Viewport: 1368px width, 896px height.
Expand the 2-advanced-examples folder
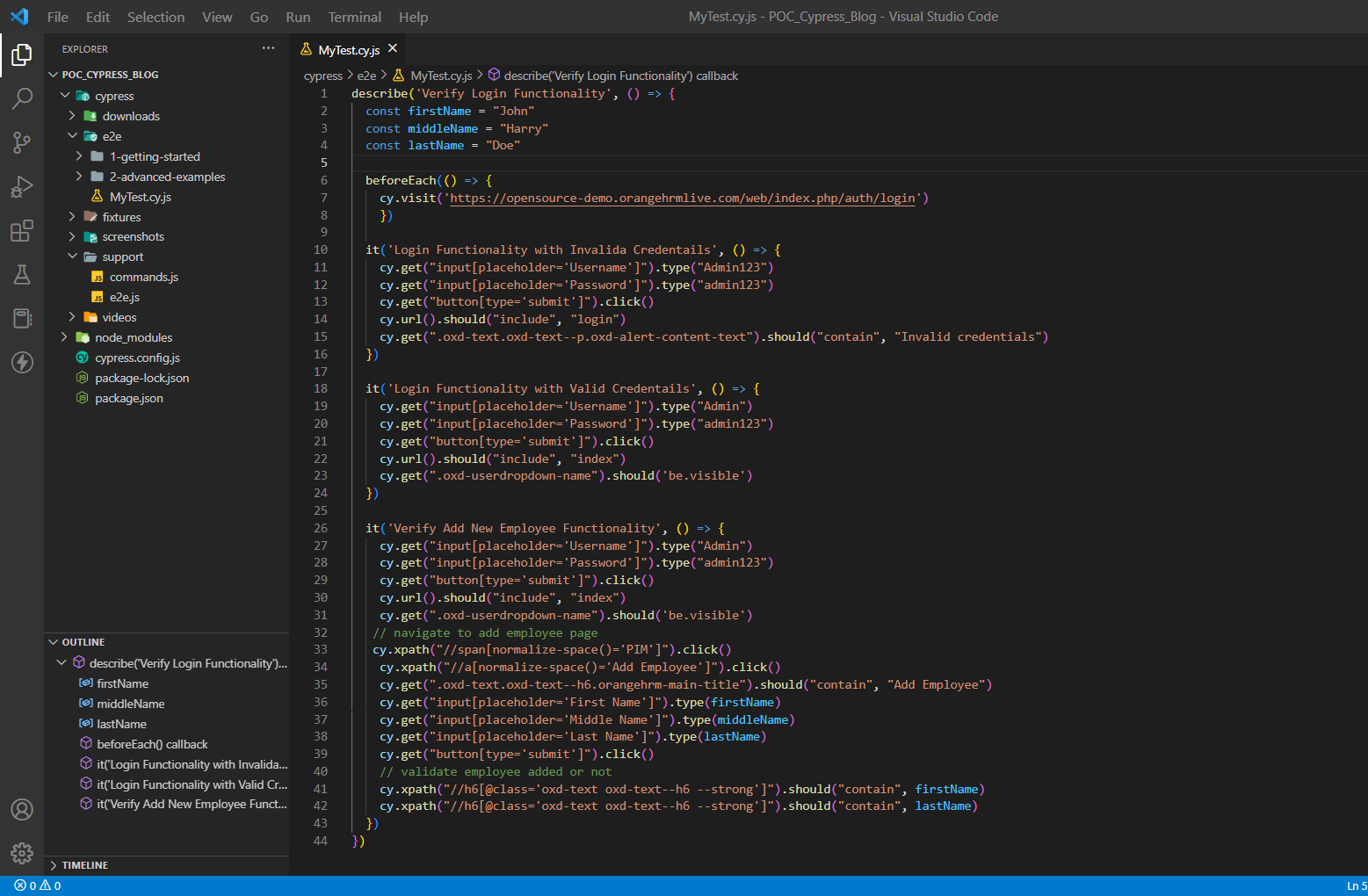click(79, 177)
